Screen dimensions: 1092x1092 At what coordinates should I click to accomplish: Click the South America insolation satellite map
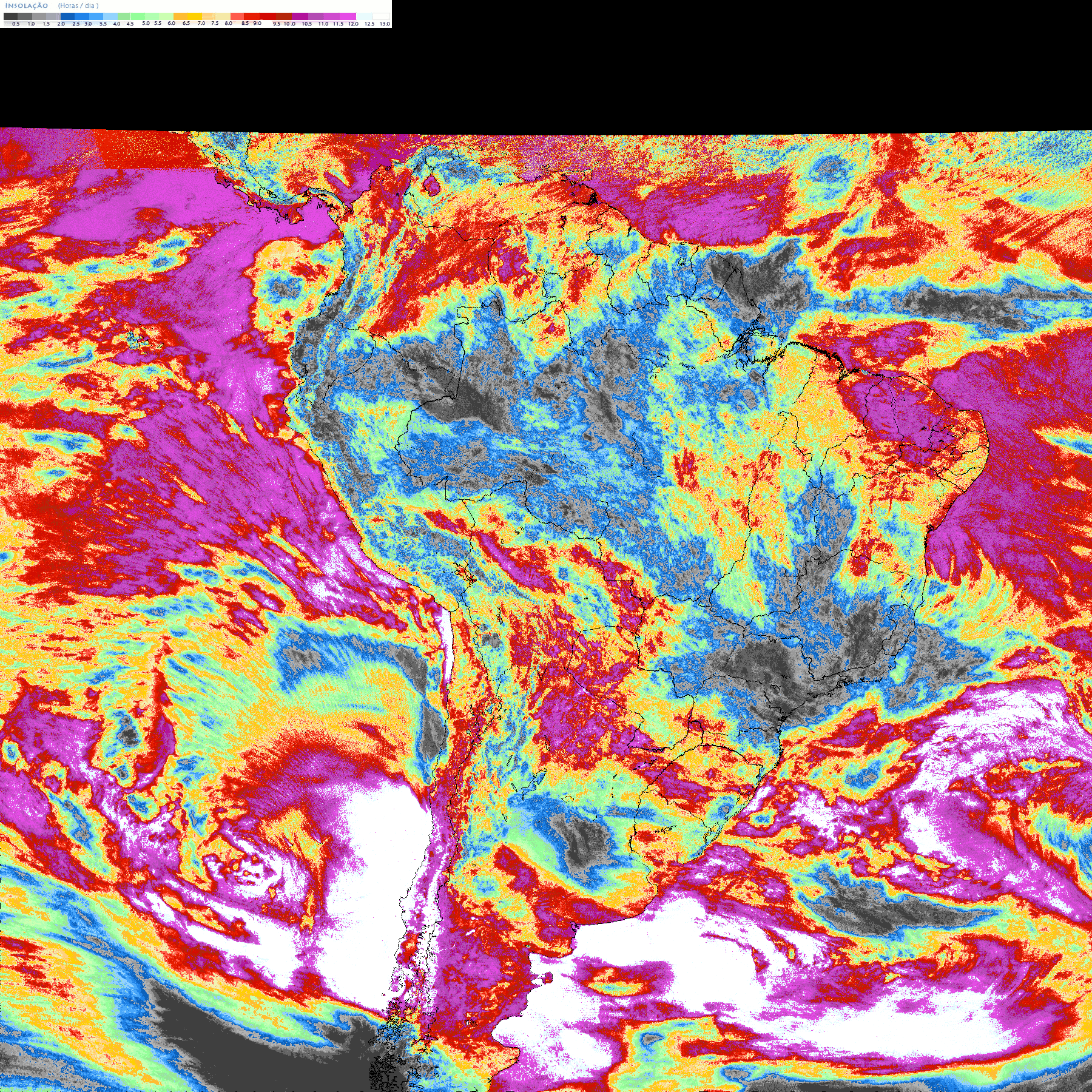546,610
